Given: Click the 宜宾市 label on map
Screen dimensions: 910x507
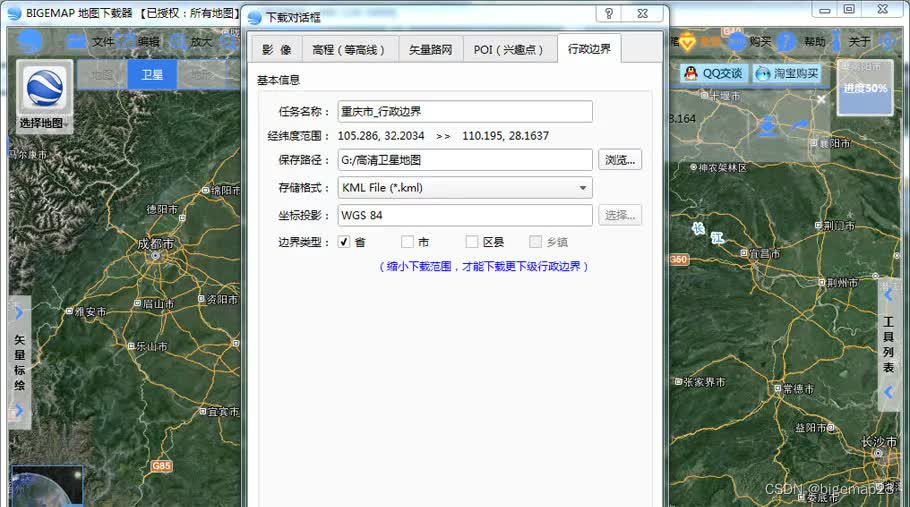Looking at the screenshot, I should [223, 412].
